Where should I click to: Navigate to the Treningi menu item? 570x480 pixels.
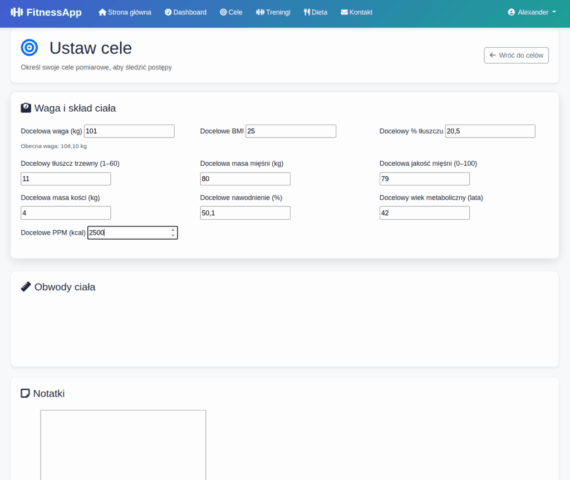click(273, 12)
